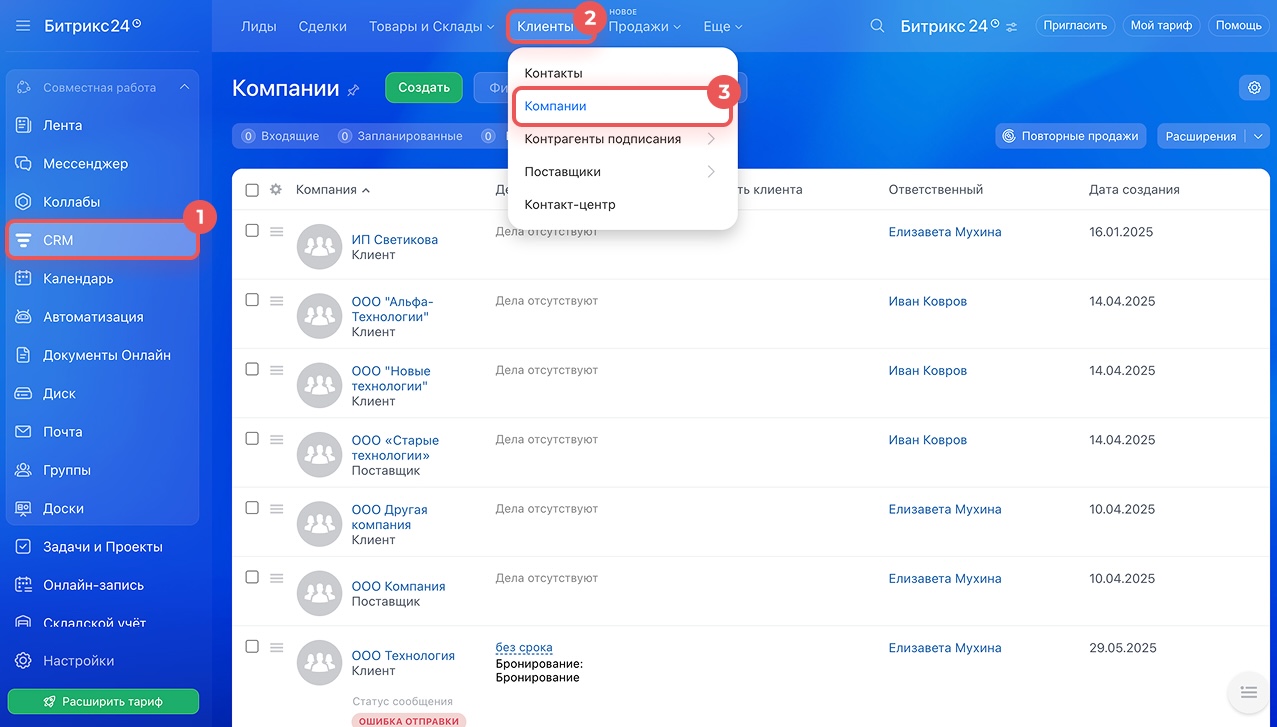Image resolution: width=1277 pixels, height=727 pixels.
Task: Open the grid settings gear in table header
Action: tap(276, 190)
